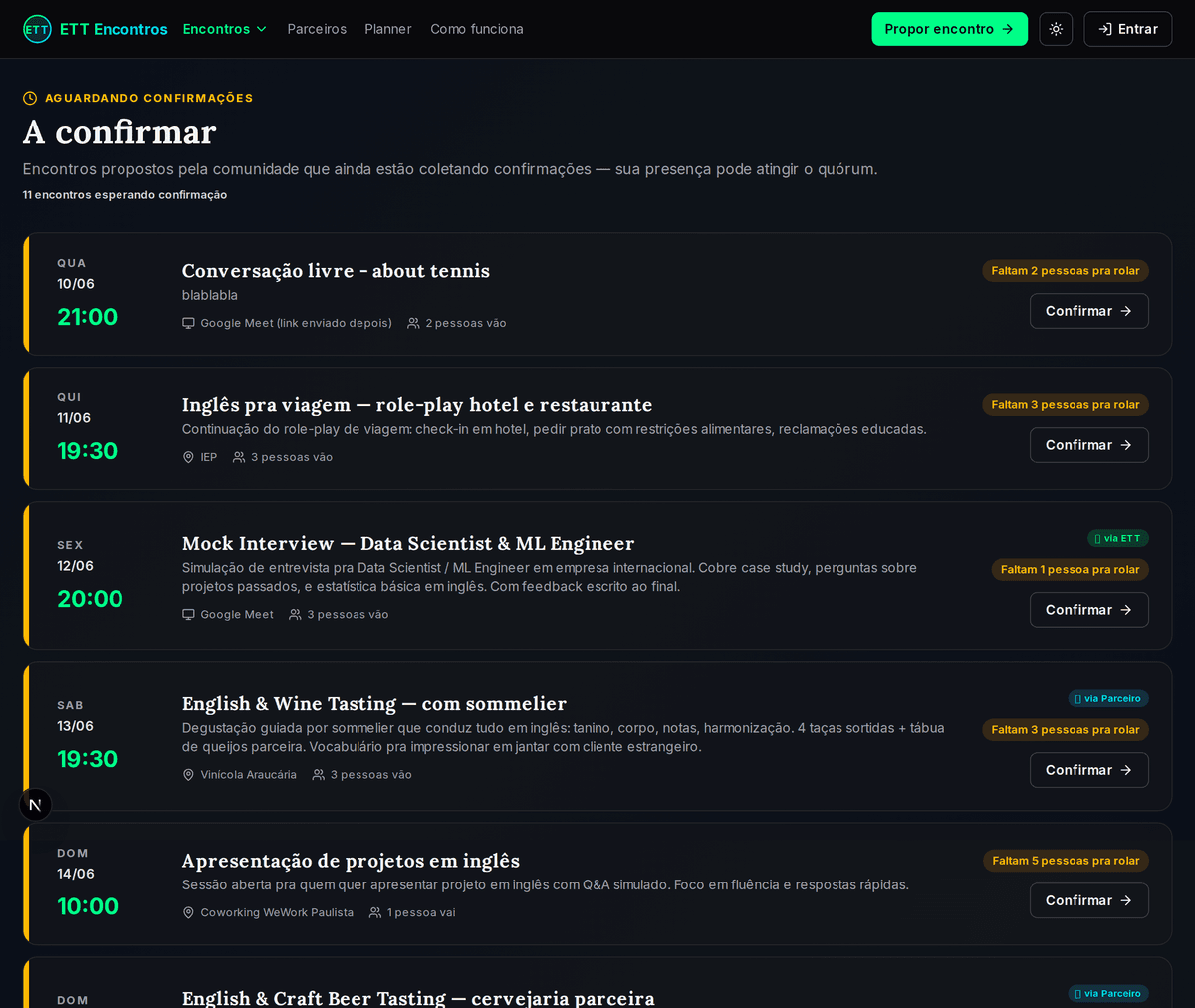Click the Vinícola Araucária venue text

coord(248,775)
